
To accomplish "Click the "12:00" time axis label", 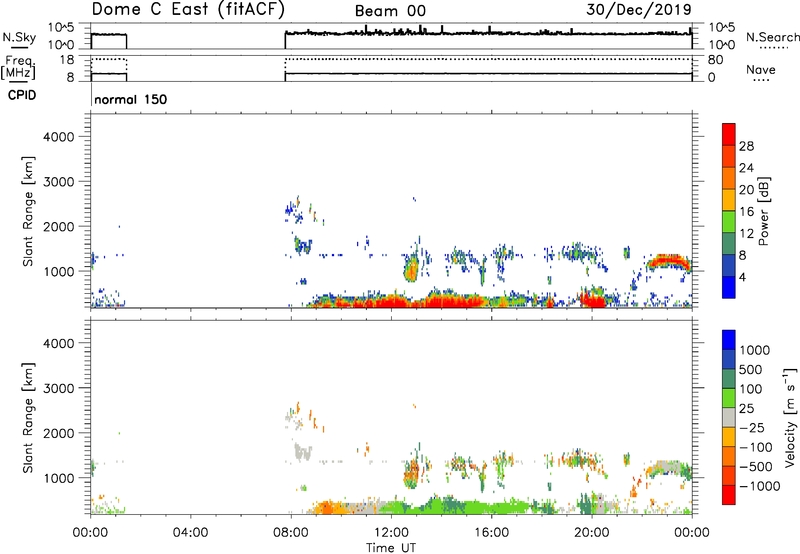I will point(391,533).
